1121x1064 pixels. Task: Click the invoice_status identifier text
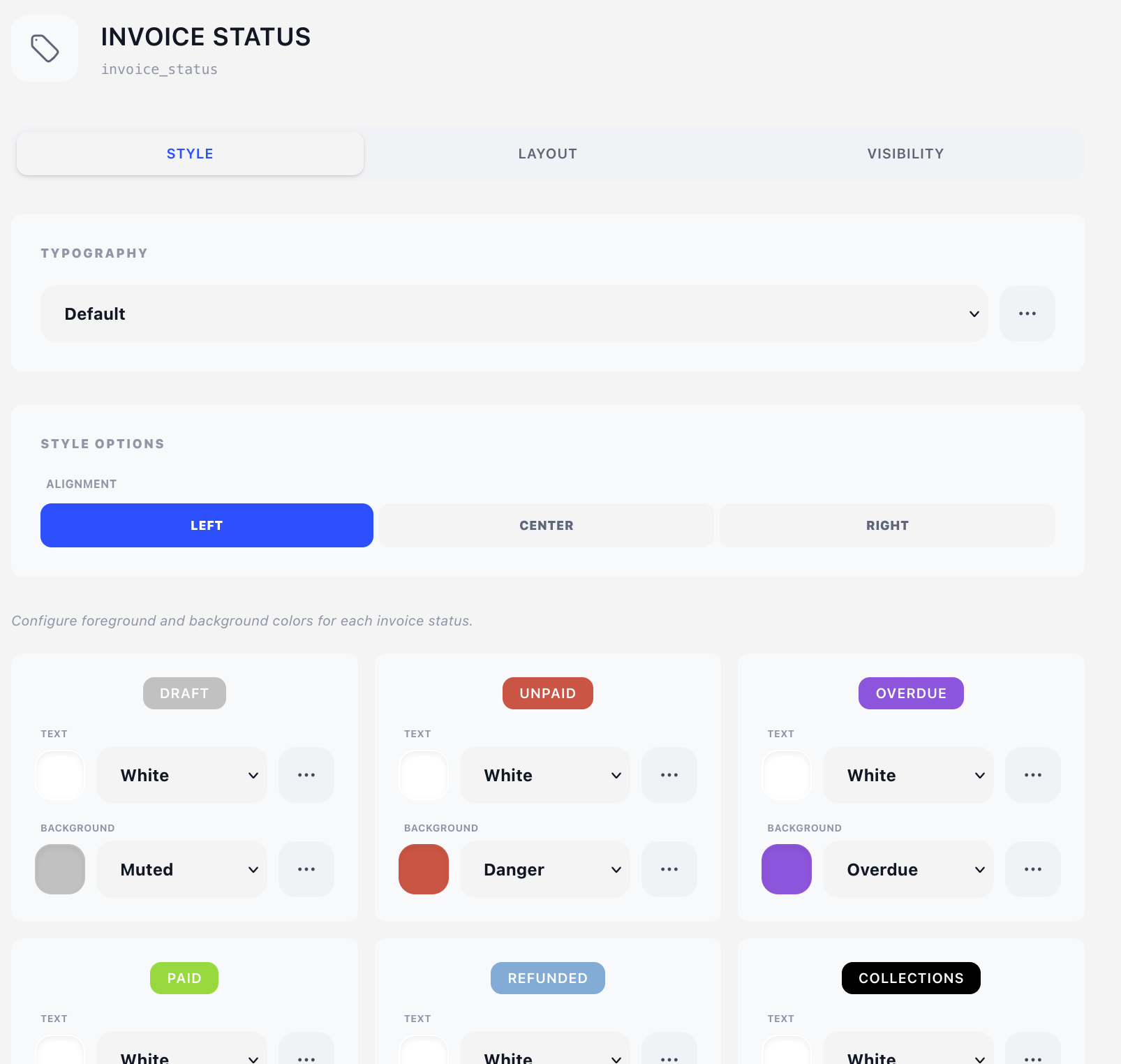(159, 69)
